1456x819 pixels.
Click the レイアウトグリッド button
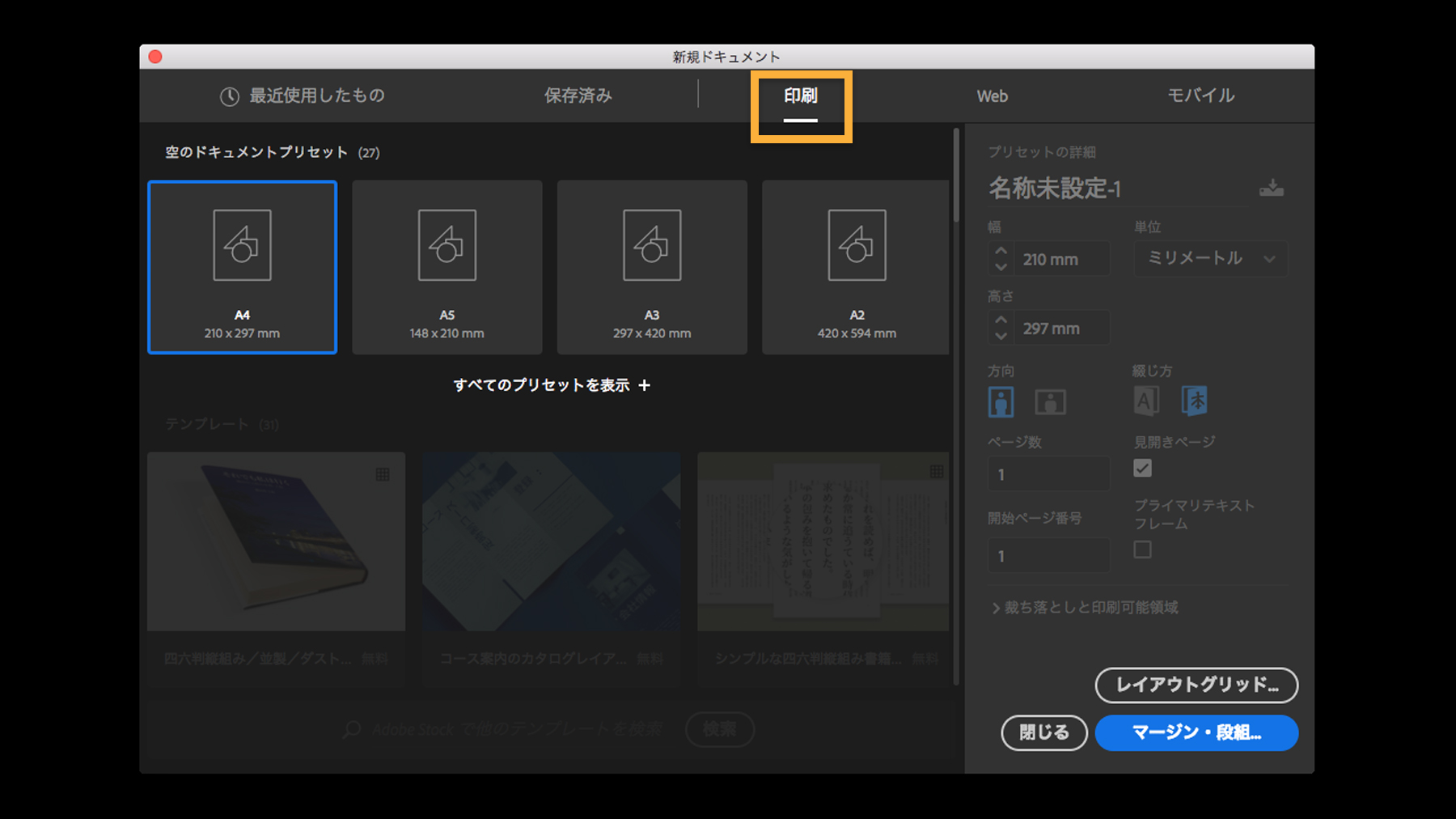1196,685
